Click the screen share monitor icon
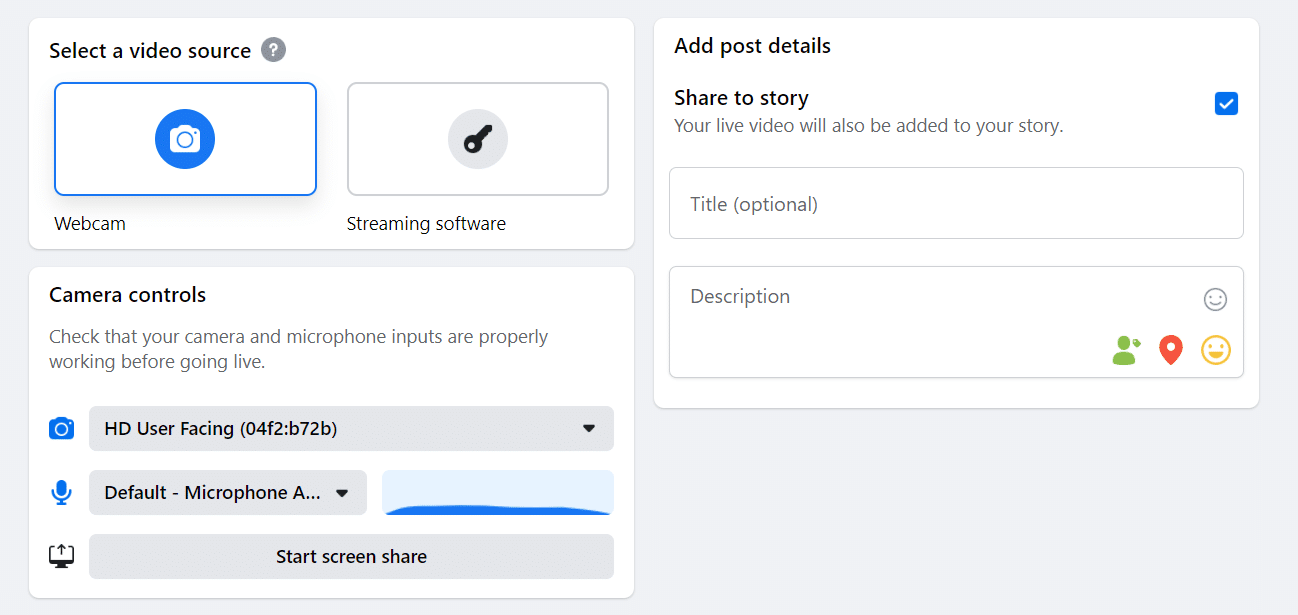The image size is (1298, 615). (x=62, y=557)
